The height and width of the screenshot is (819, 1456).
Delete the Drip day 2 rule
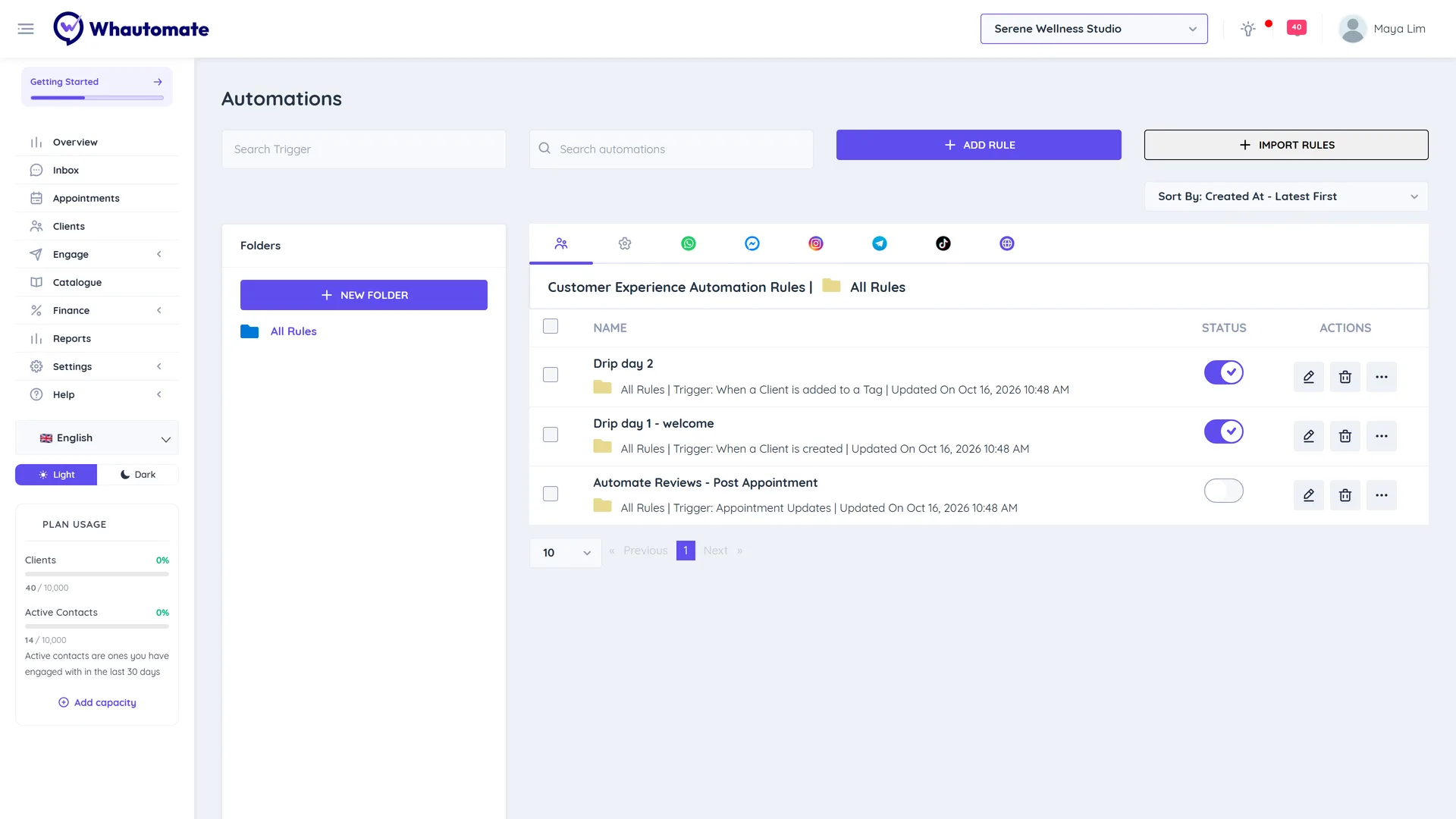(1345, 377)
